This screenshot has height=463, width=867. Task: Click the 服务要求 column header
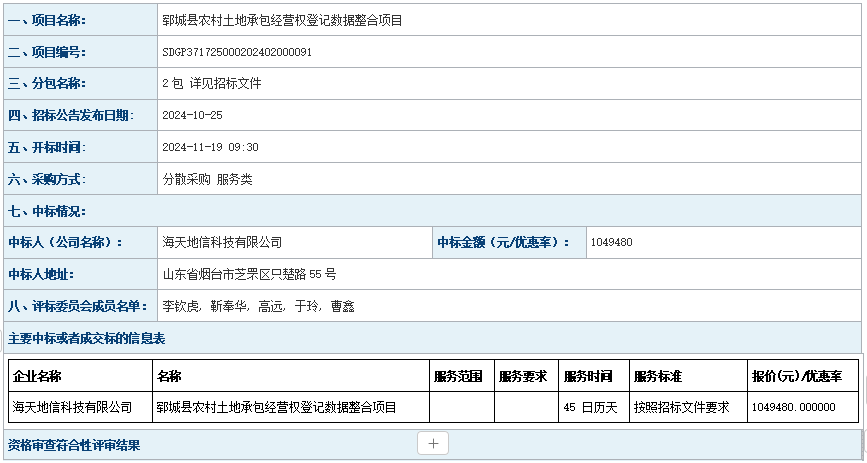[523, 377]
